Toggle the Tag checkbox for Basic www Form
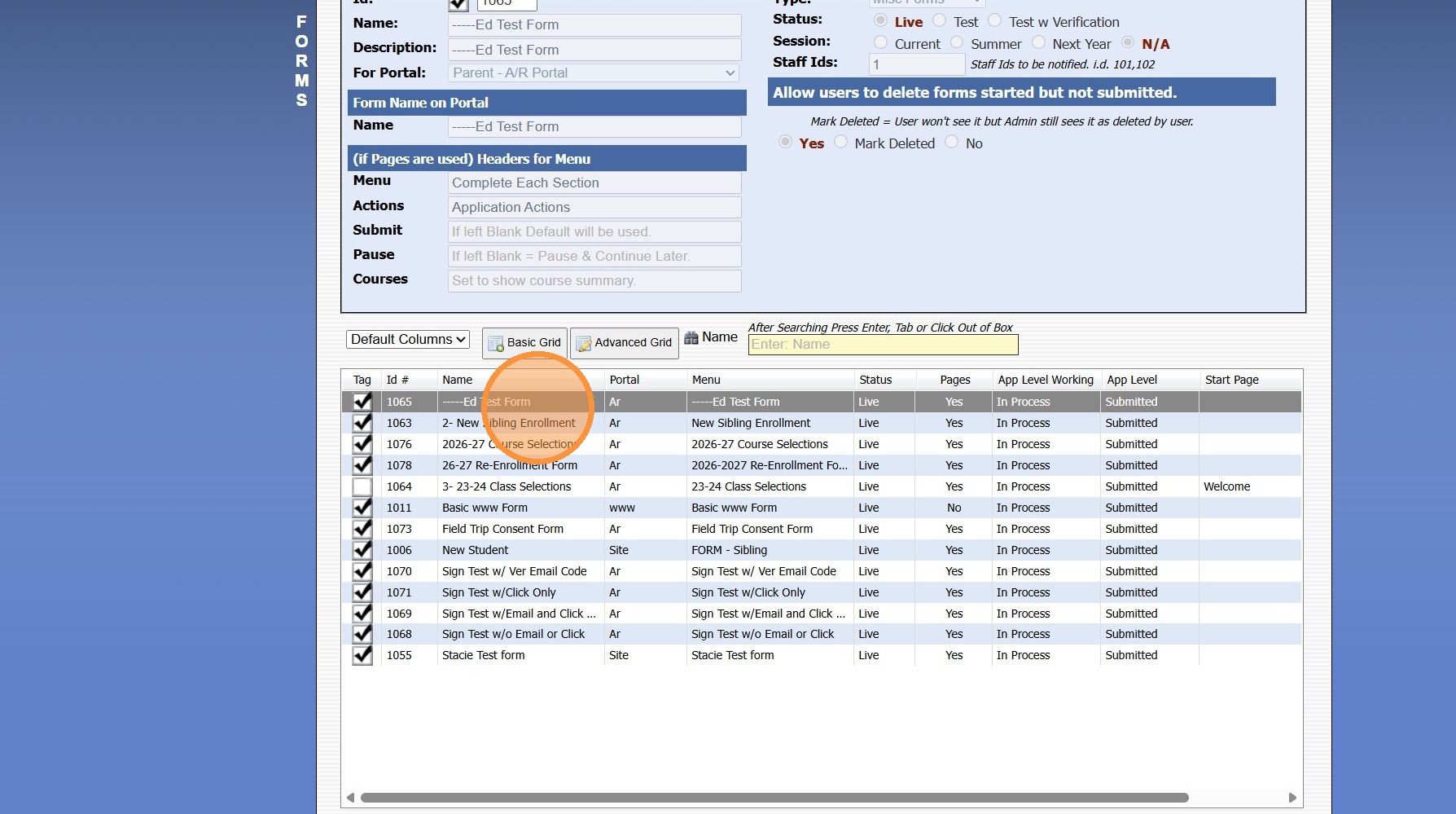This screenshot has height=814, width=1456. tap(362, 508)
